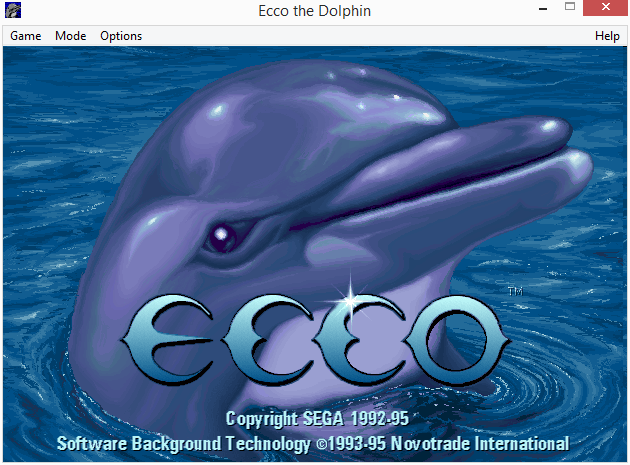Click the 'Software Background Technology' Novotrade line
Viewport: 630px width, 465px height.
313,444
